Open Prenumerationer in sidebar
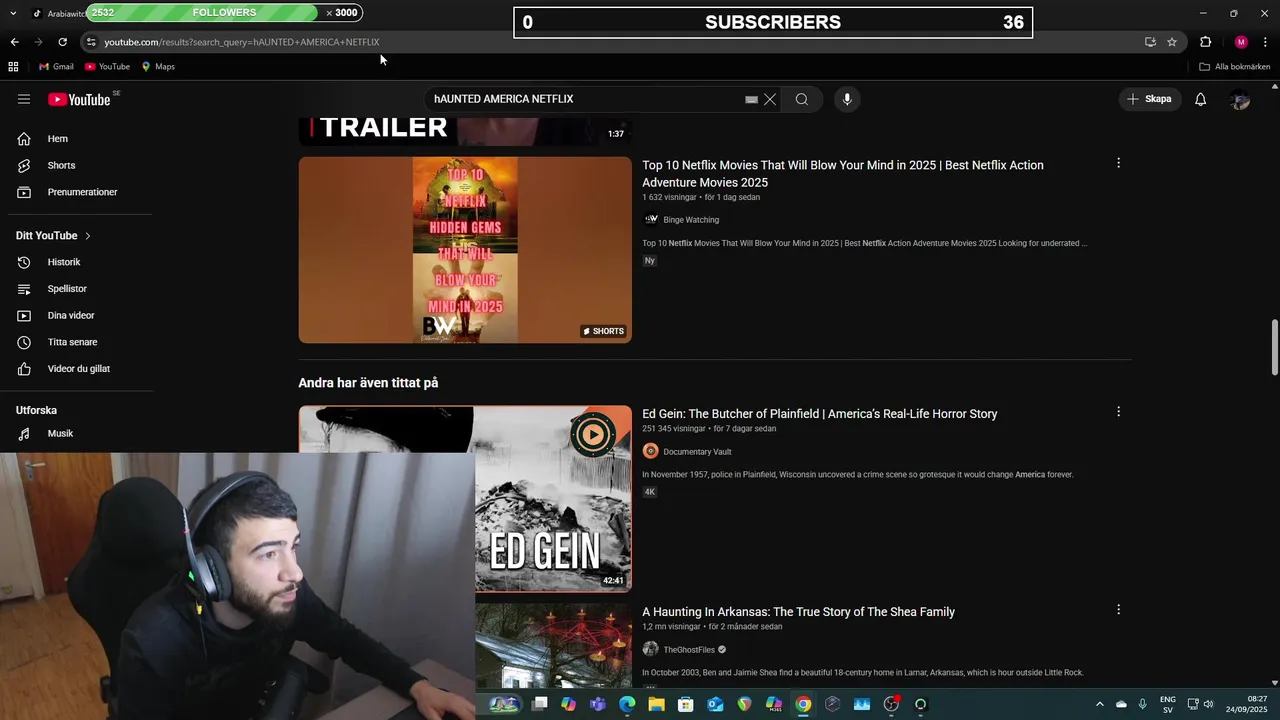1280x720 pixels. pyautogui.click(x=80, y=192)
